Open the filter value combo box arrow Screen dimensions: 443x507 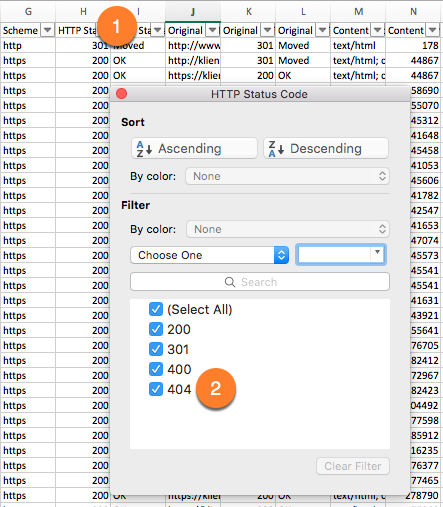pos(377,252)
